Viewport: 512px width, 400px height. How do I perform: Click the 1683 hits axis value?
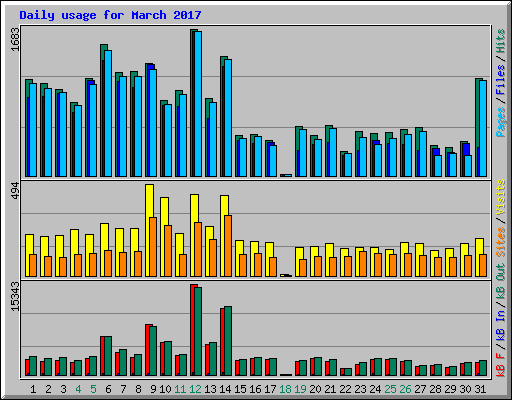15,39
